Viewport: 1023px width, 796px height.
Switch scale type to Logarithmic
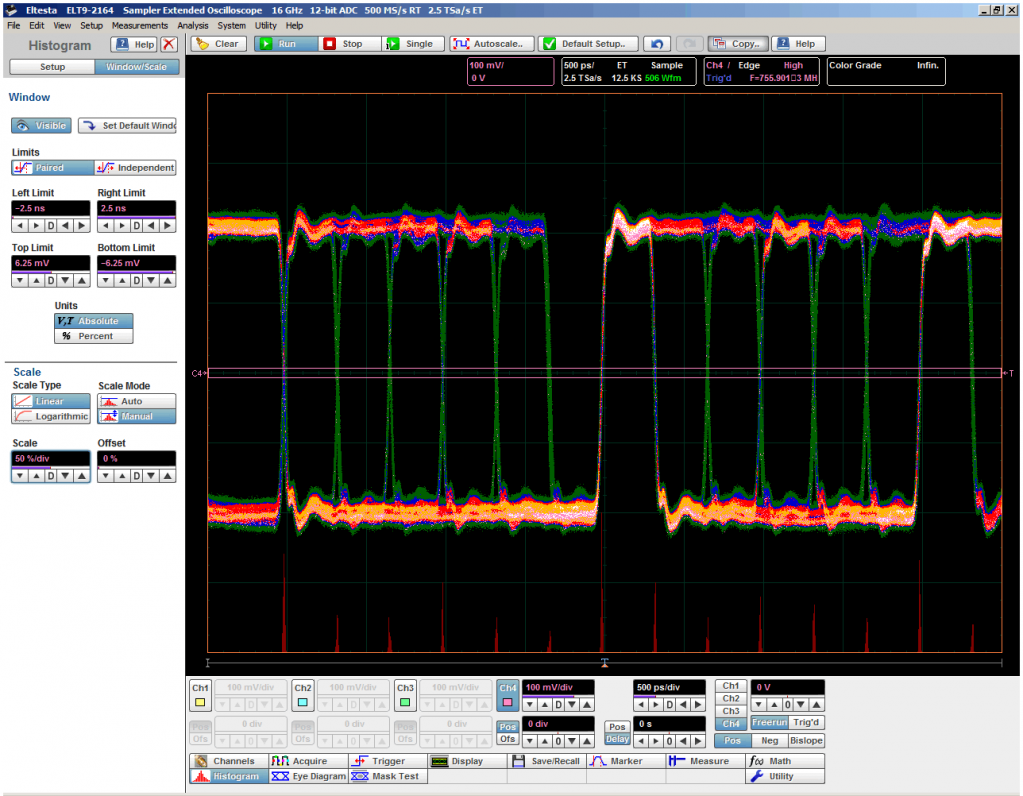coord(50,416)
